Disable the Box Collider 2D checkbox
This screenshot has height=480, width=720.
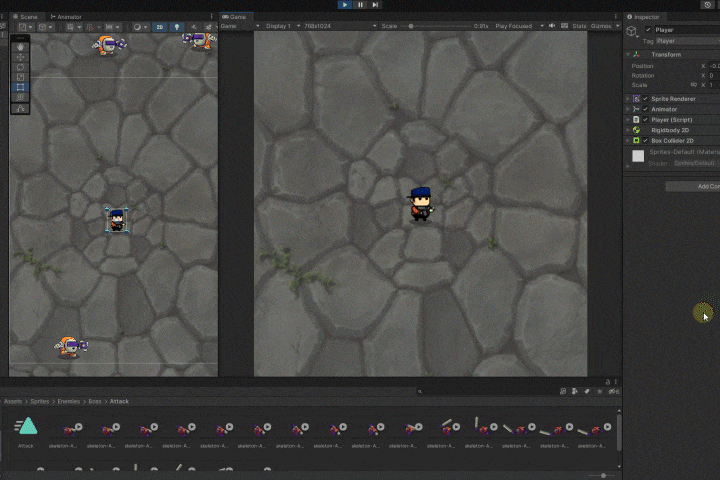point(645,141)
